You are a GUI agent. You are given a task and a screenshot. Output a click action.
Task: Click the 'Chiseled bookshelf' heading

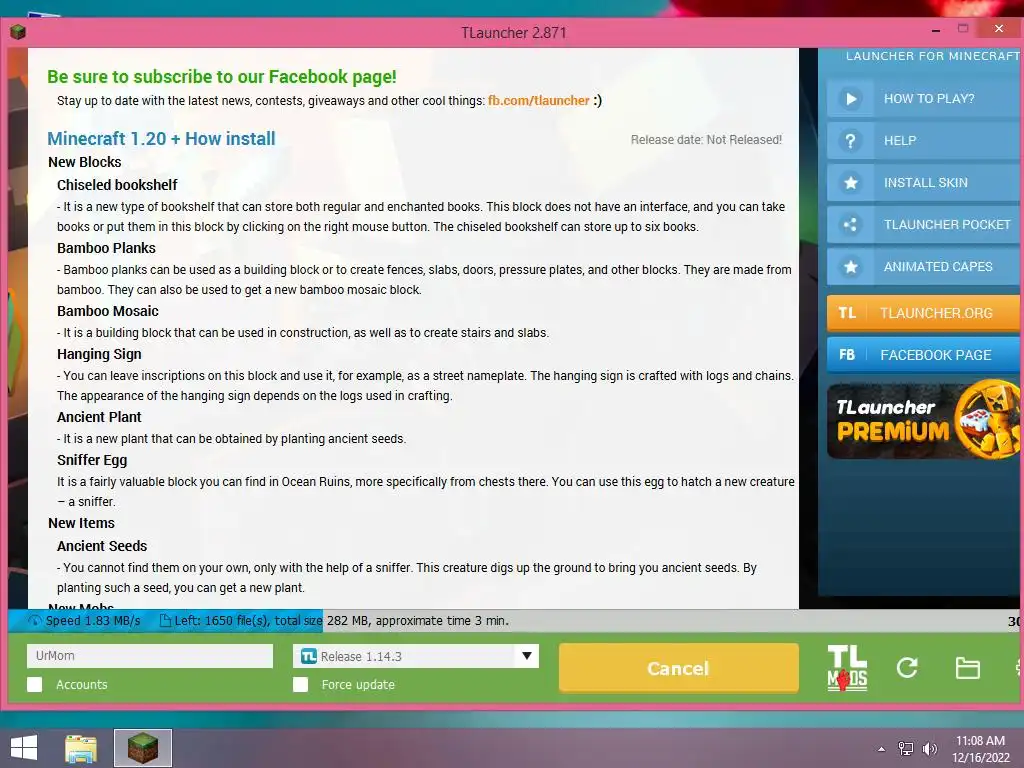click(117, 185)
